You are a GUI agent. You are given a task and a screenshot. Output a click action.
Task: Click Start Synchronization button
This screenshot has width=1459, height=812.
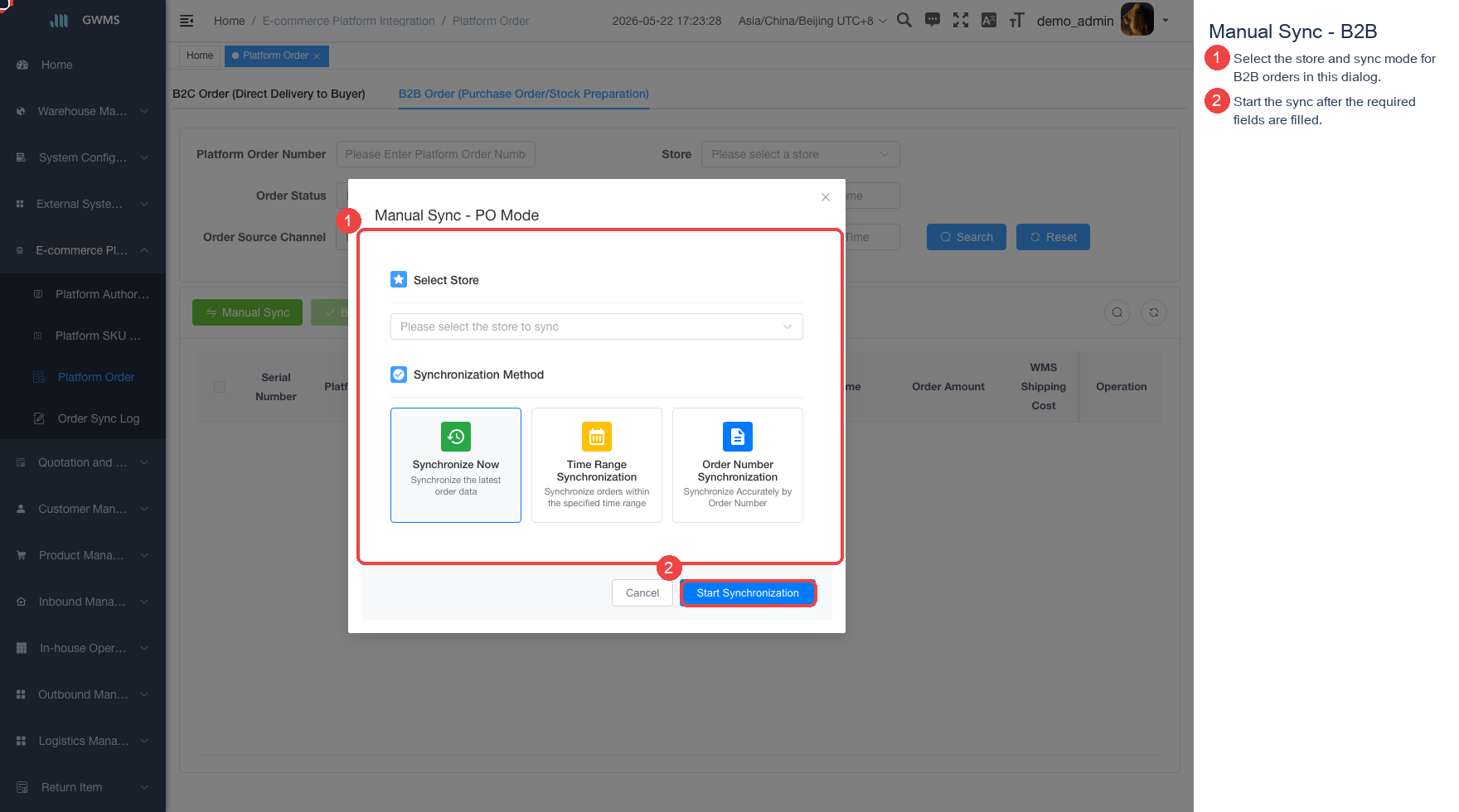pos(748,593)
